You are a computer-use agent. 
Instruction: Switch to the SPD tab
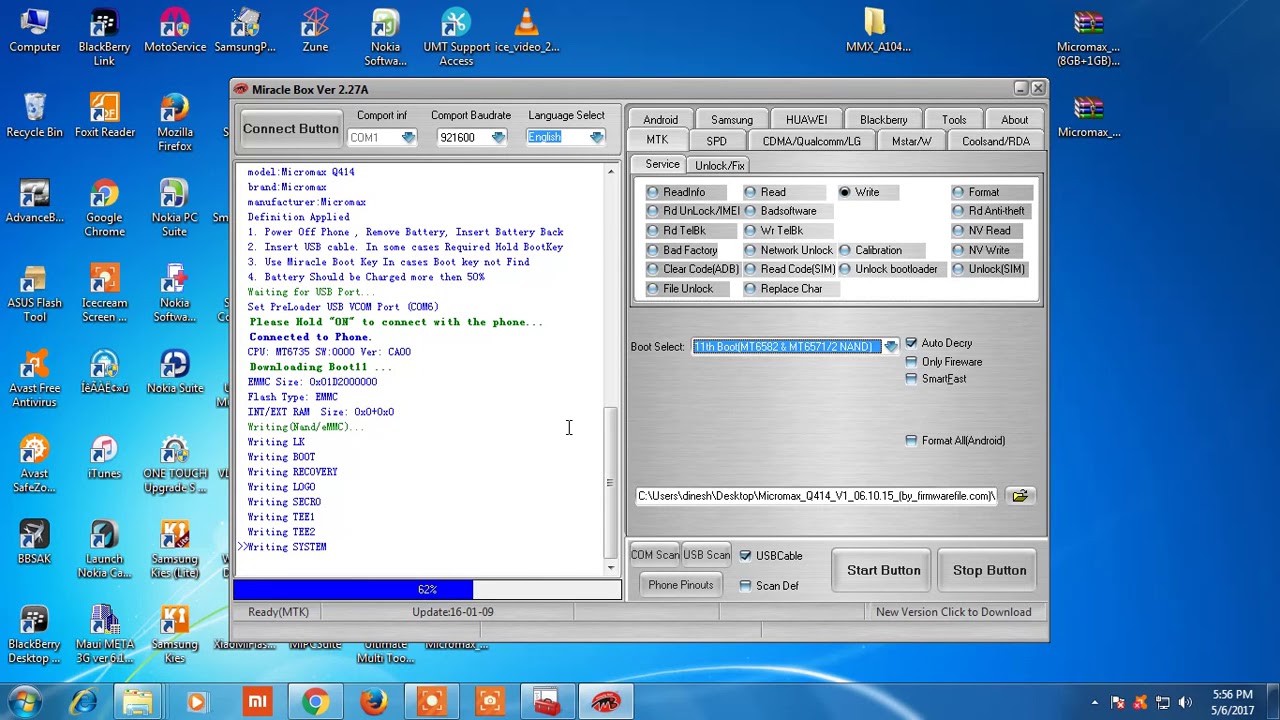716,141
